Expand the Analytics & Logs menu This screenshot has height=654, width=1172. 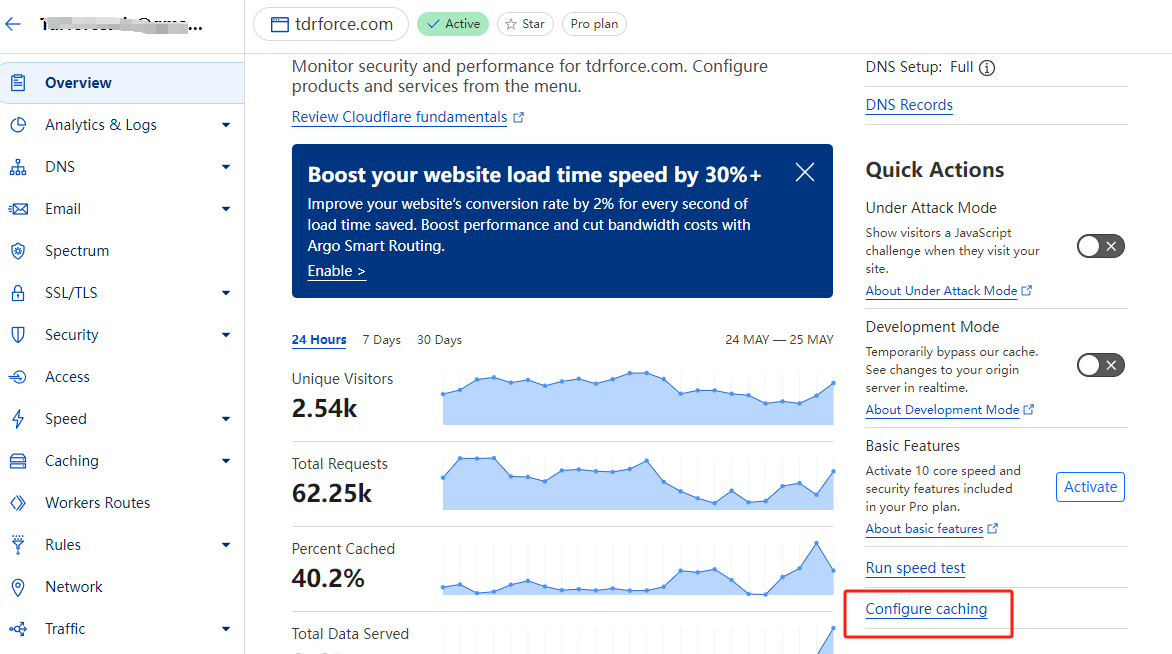point(226,125)
